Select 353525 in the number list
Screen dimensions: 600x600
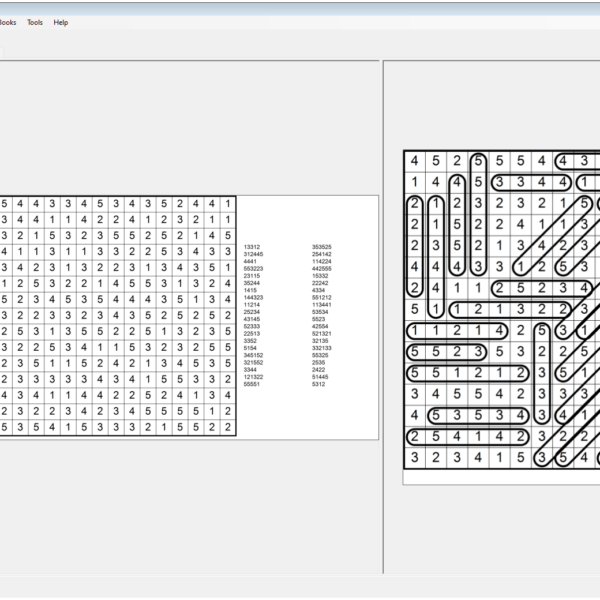[x=322, y=246]
